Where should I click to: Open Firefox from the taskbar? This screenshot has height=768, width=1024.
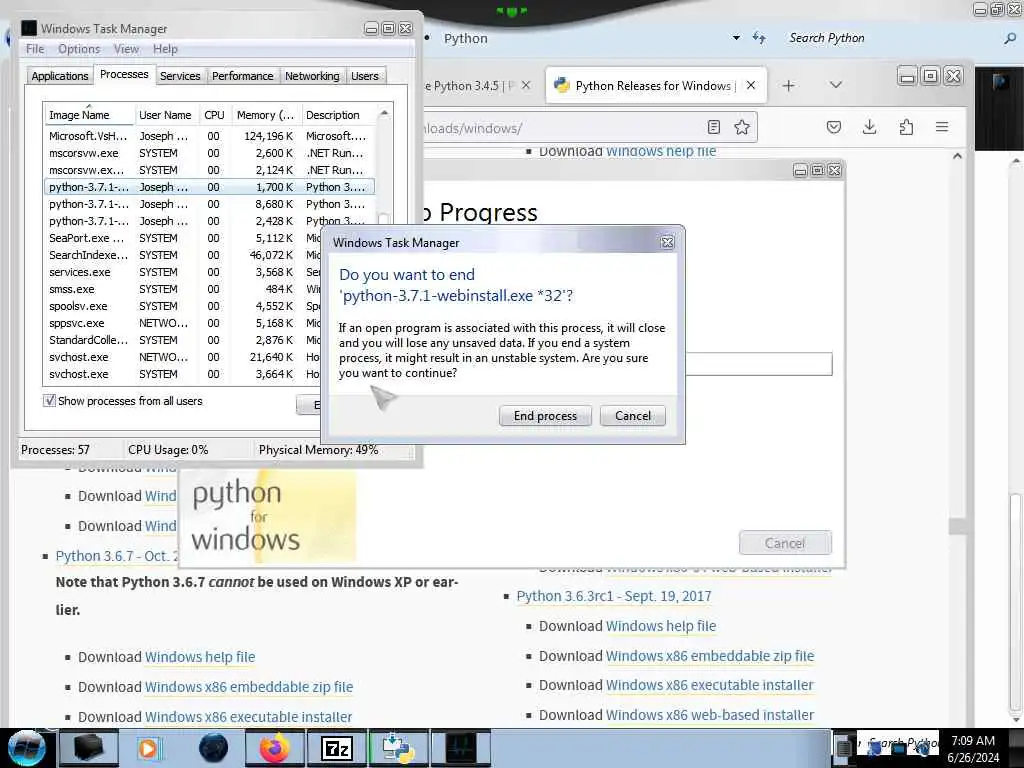point(274,748)
